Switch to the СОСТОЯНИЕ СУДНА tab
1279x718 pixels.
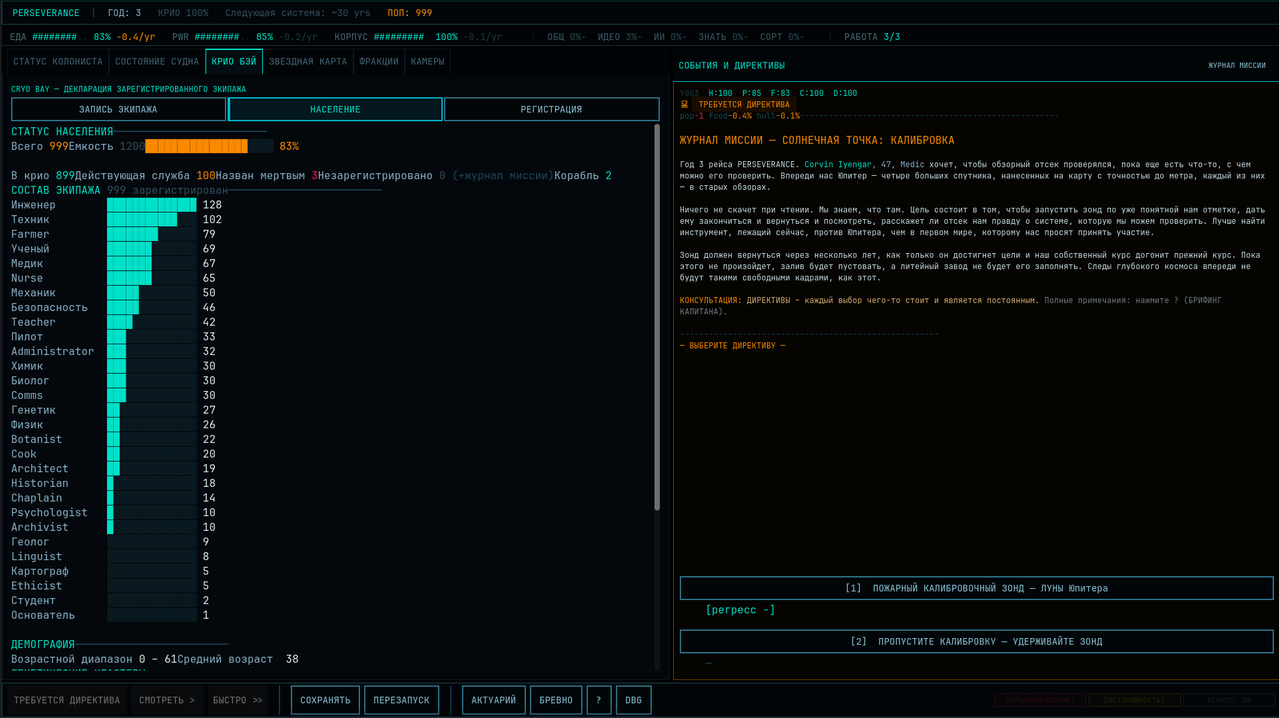[x=156, y=62]
